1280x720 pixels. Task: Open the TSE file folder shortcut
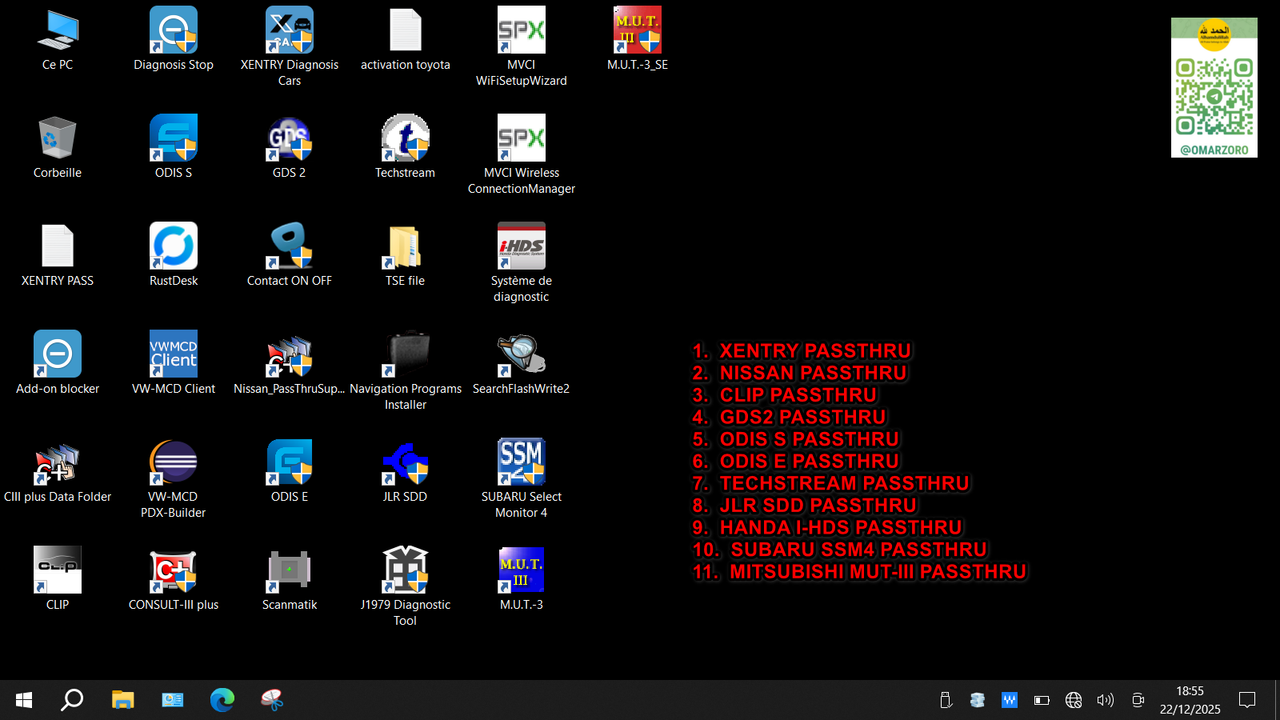click(x=405, y=256)
